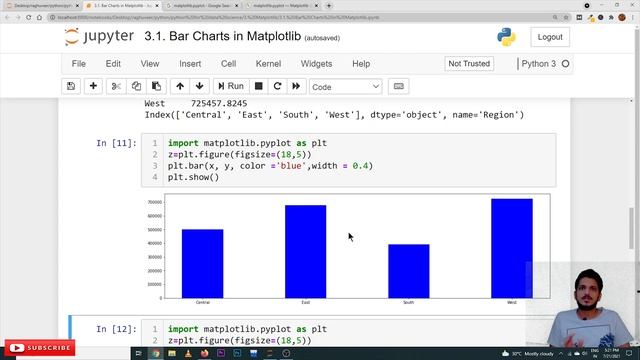Click the Index Region output text line

click(x=334, y=115)
